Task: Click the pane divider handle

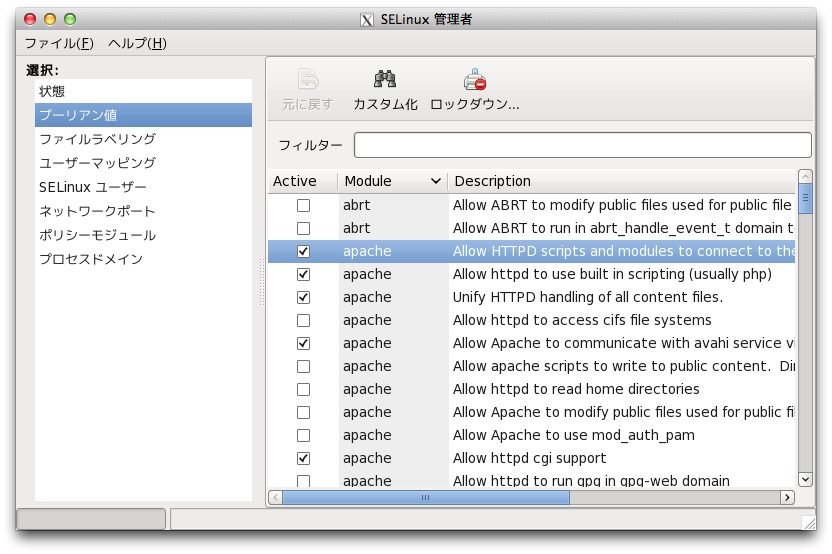Action: click(x=262, y=282)
